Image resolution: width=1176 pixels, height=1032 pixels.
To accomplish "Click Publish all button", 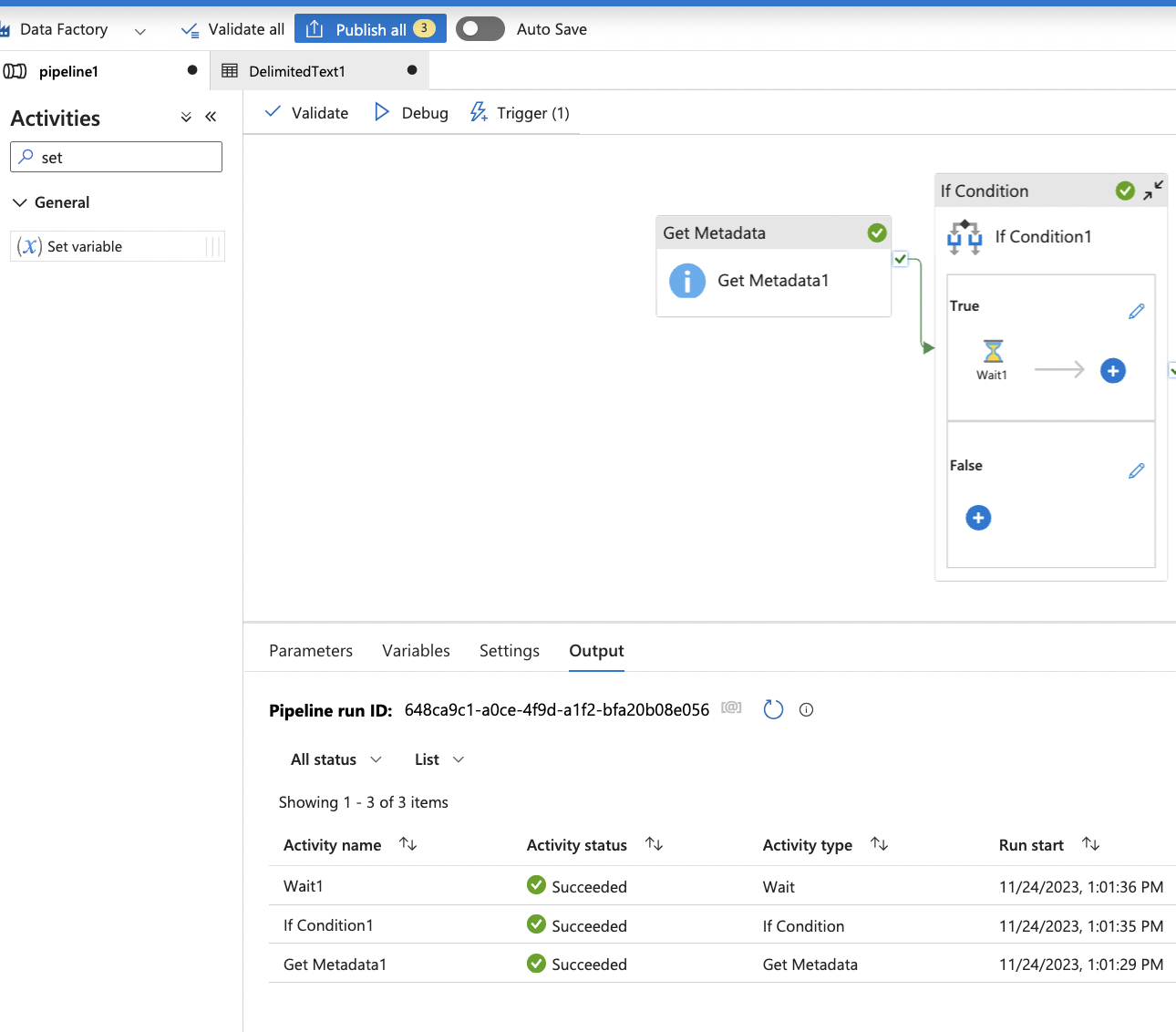I will (x=370, y=29).
